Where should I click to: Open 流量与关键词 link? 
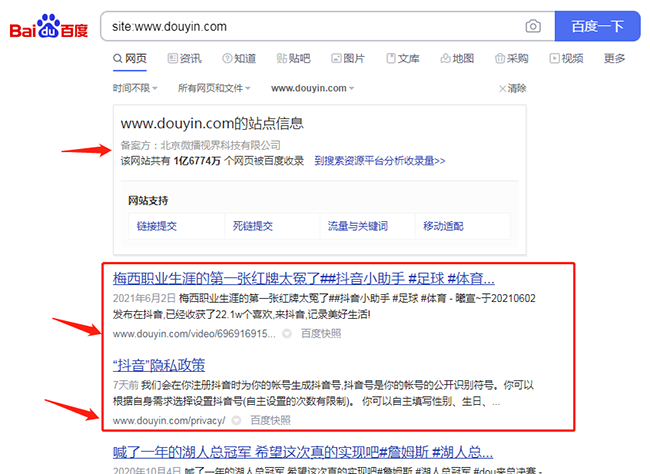coord(358,226)
